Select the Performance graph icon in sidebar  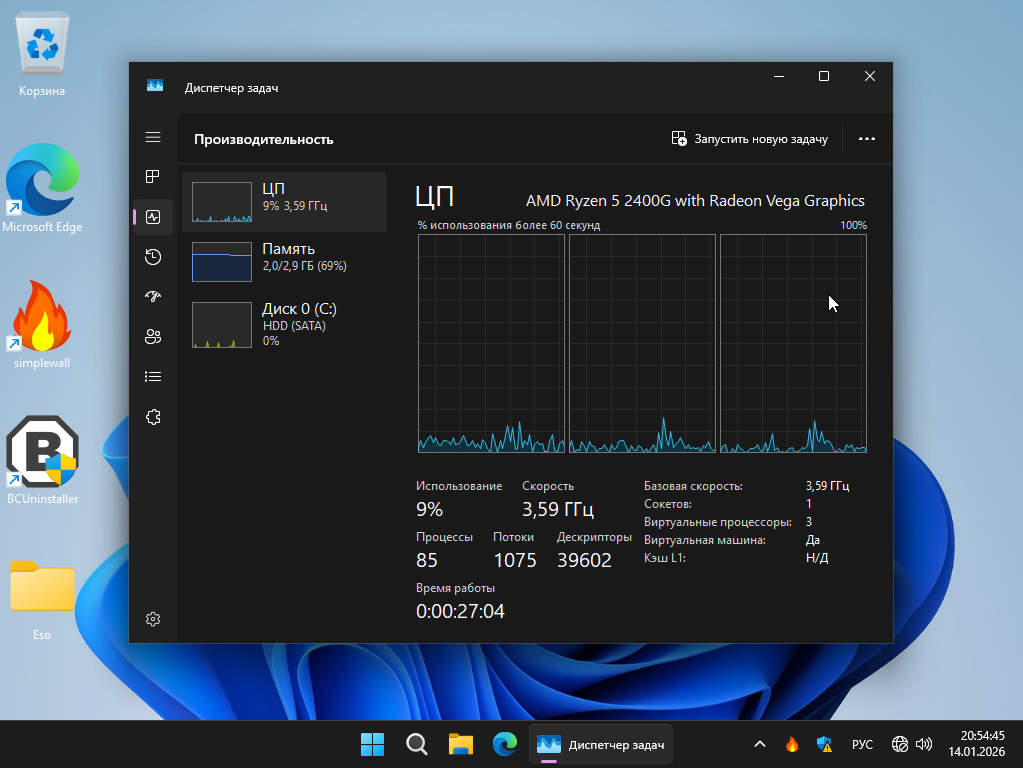(153, 216)
